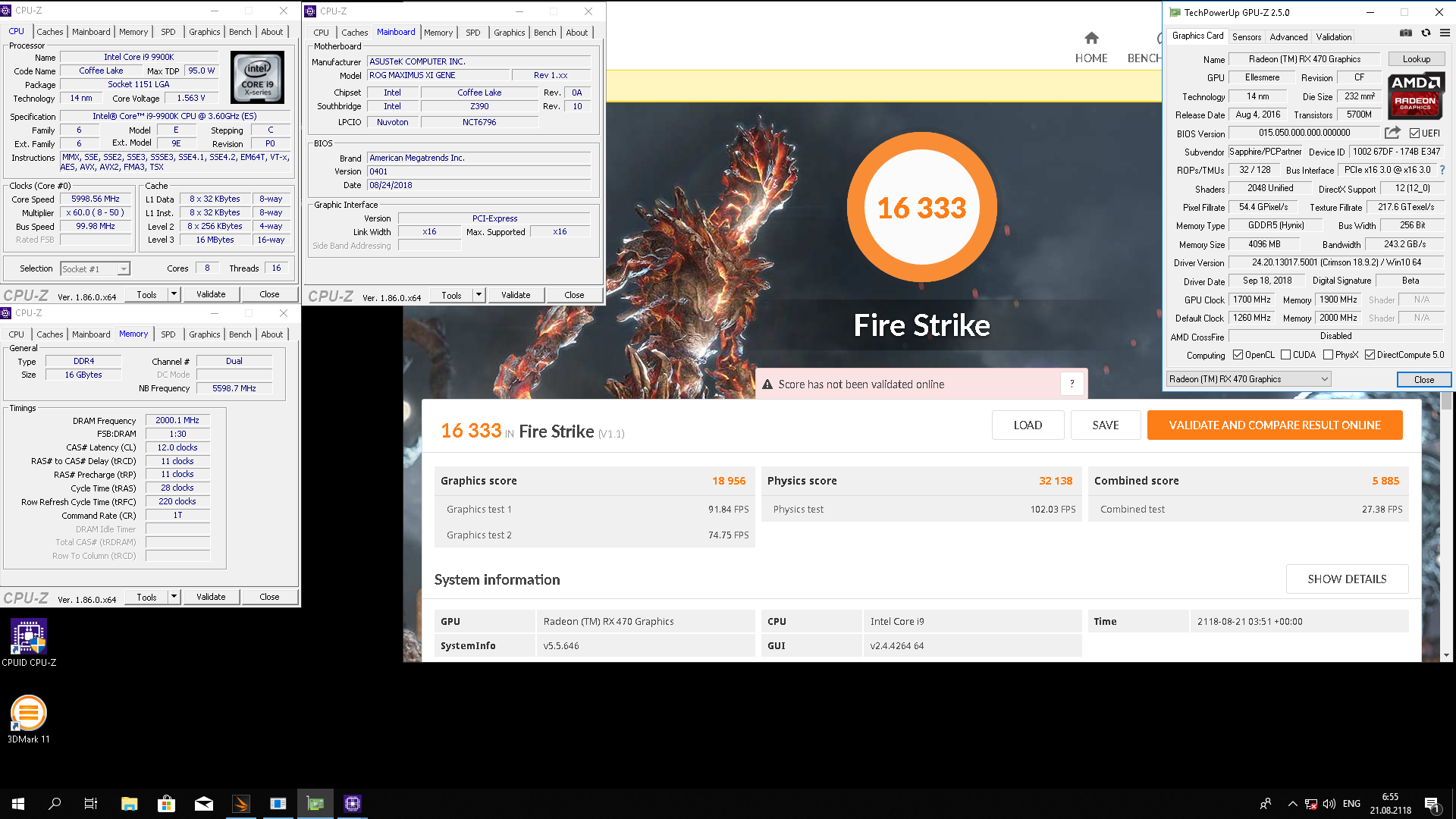Image resolution: width=1456 pixels, height=819 pixels.
Task: Open Task View from the taskbar
Action: pos(91,804)
